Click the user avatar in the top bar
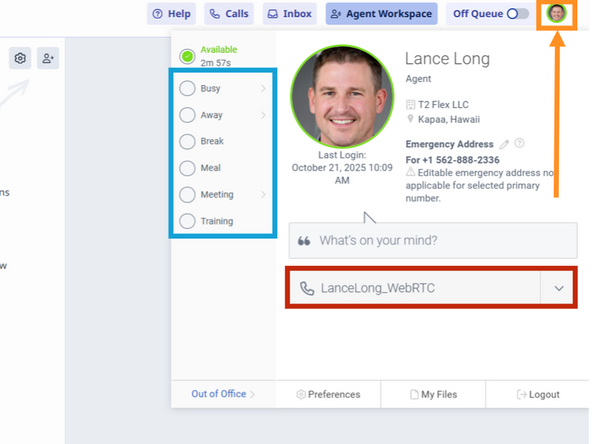The width and height of the screenshot is (592, 444). click(x=557, y=14)
